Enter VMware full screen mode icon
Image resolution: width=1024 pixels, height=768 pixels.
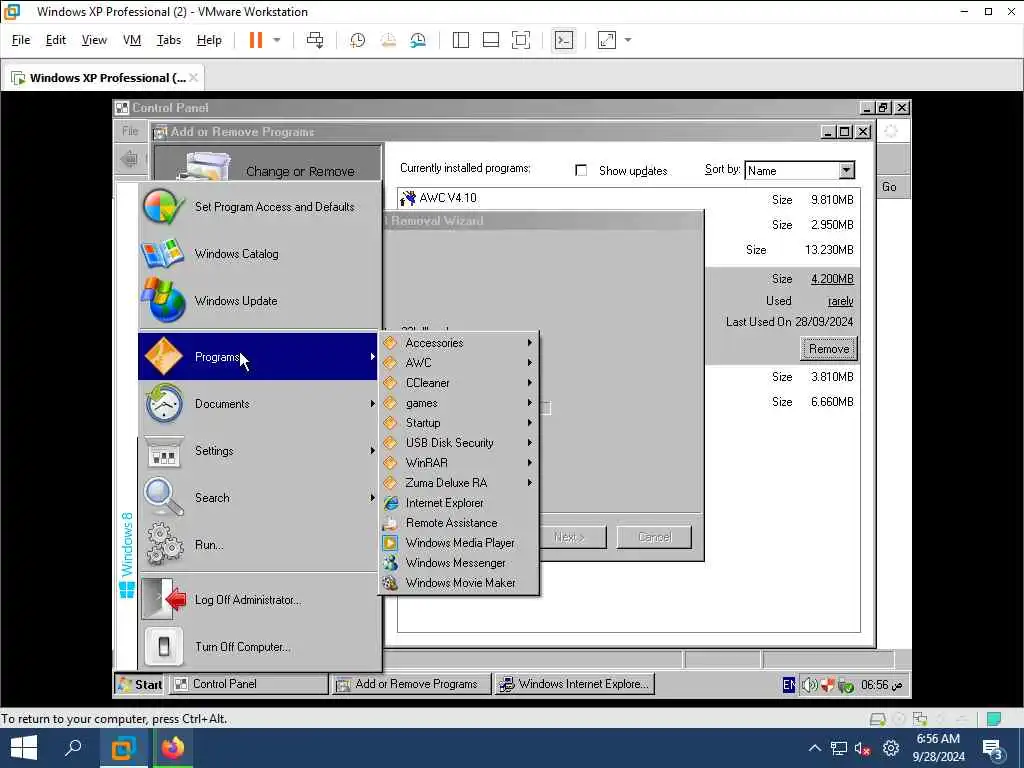coord(520,40)
